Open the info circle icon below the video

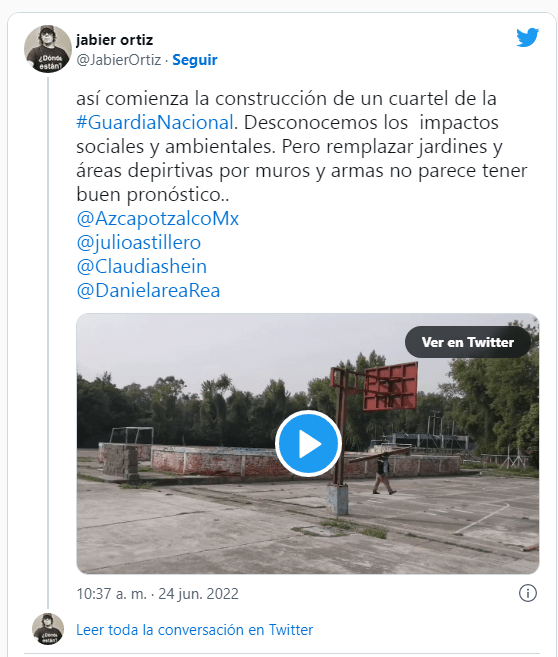click(x=527, y=593)
